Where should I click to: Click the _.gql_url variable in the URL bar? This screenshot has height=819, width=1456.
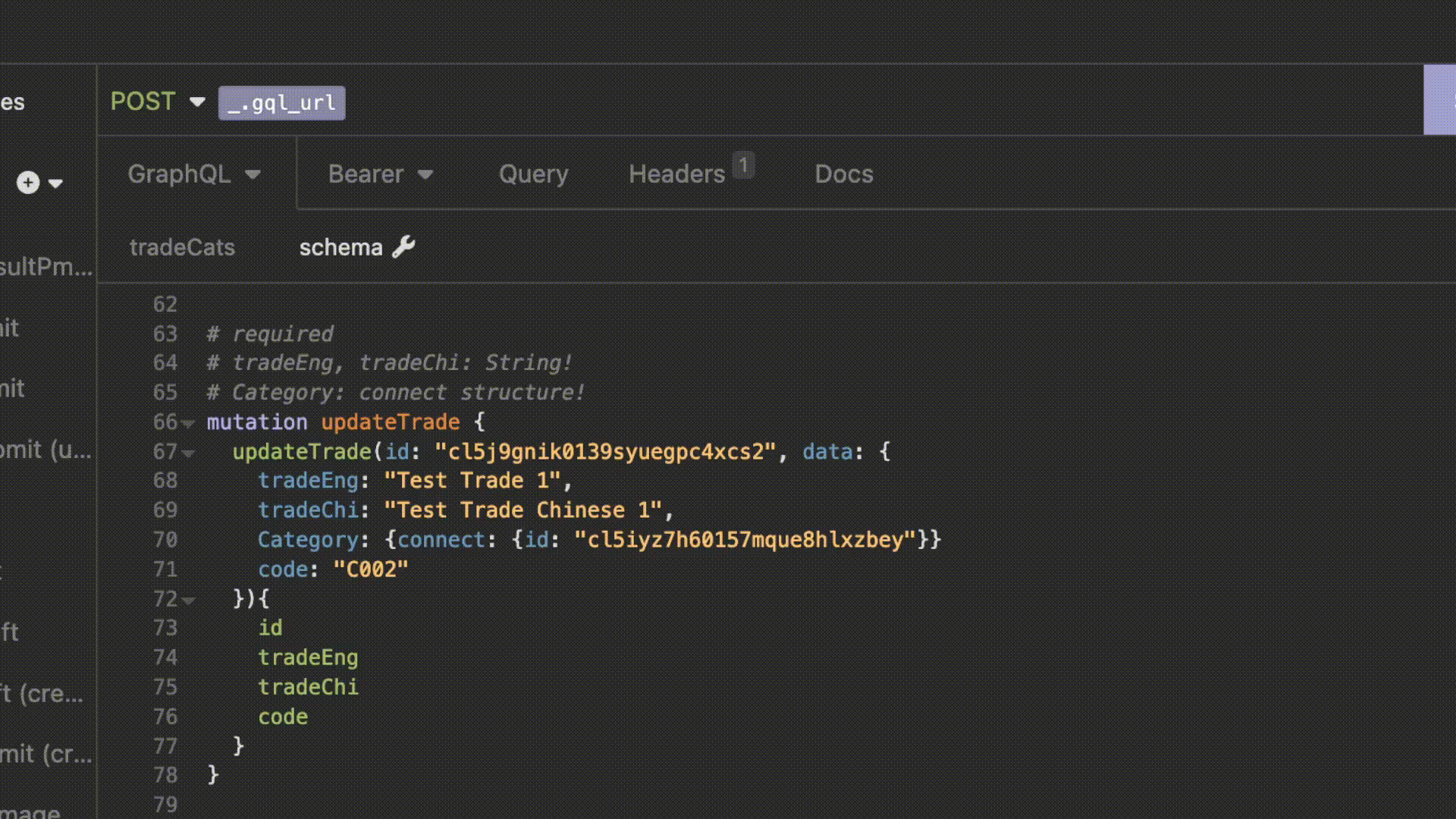pyautogui.click(x=281, y=103)
